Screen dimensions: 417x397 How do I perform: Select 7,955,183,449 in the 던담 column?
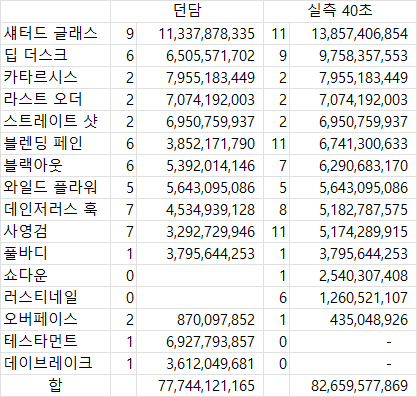tap(200, 77)
